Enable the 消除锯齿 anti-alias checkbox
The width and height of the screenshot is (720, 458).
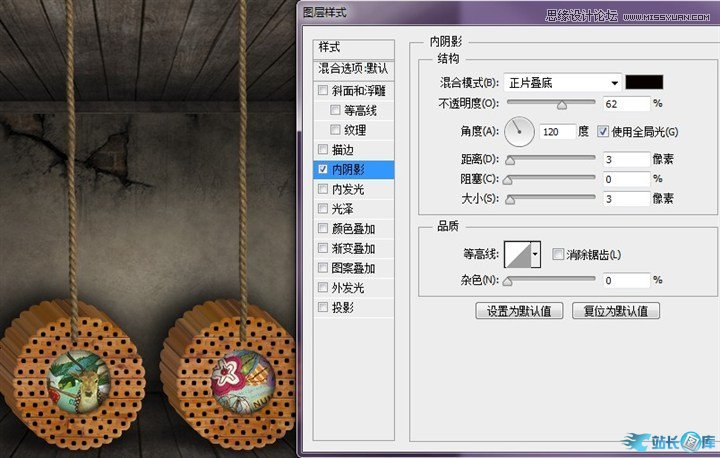pyautogui.click(x=558, y=255)
